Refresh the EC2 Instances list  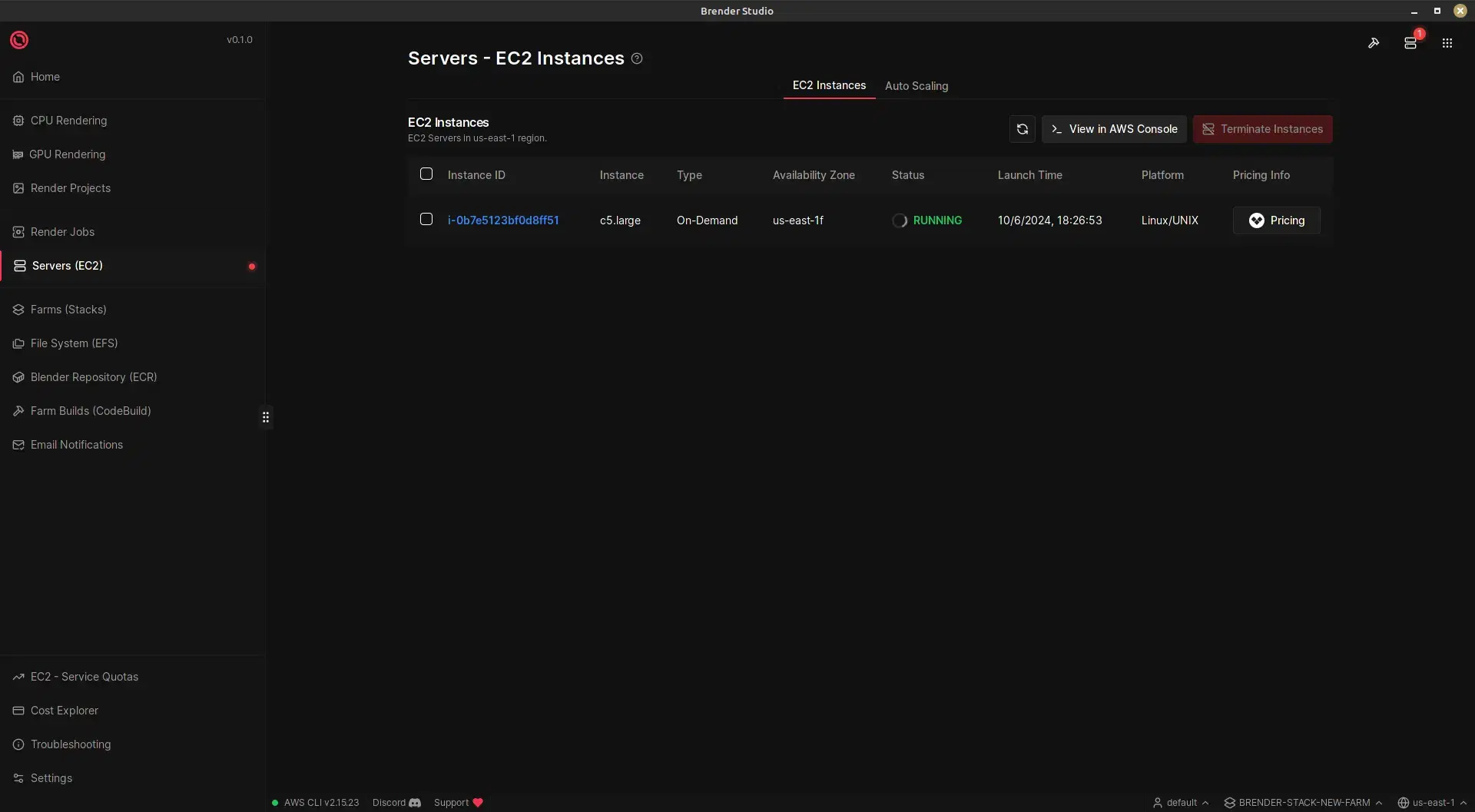(x=1021, y=129)
